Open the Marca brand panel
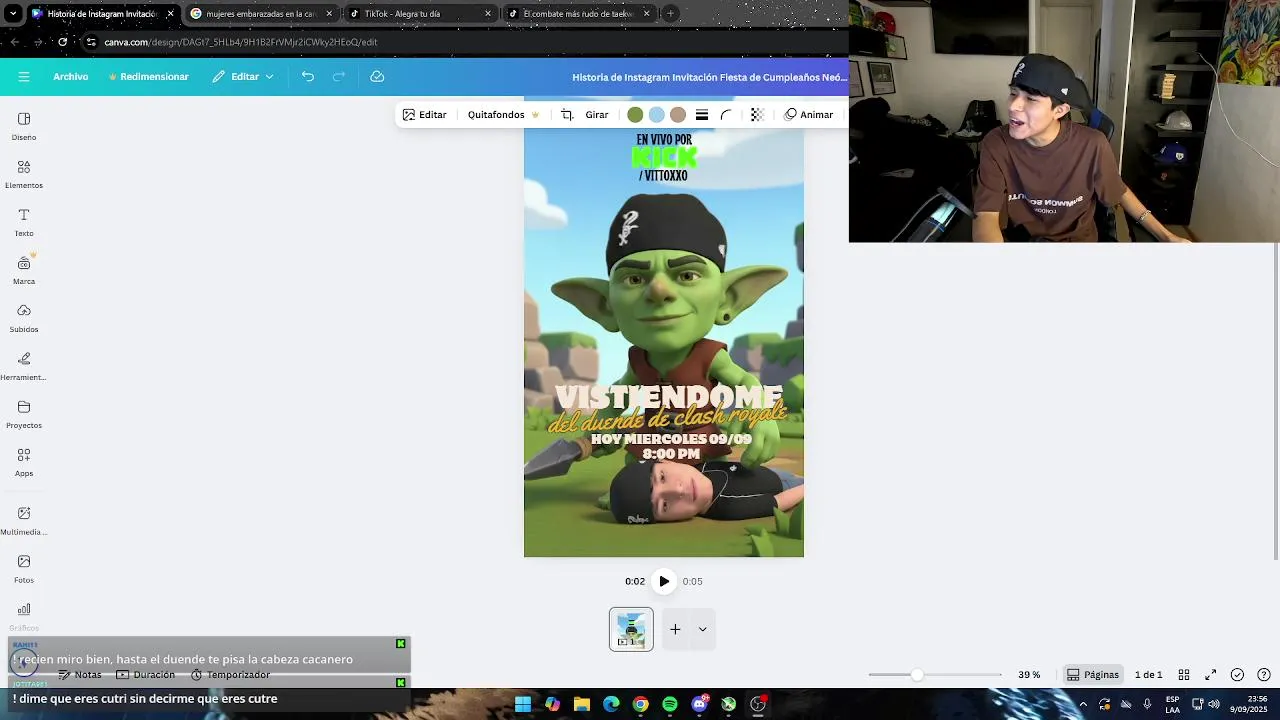The image size is (1280, 720). tap(24, 270)
